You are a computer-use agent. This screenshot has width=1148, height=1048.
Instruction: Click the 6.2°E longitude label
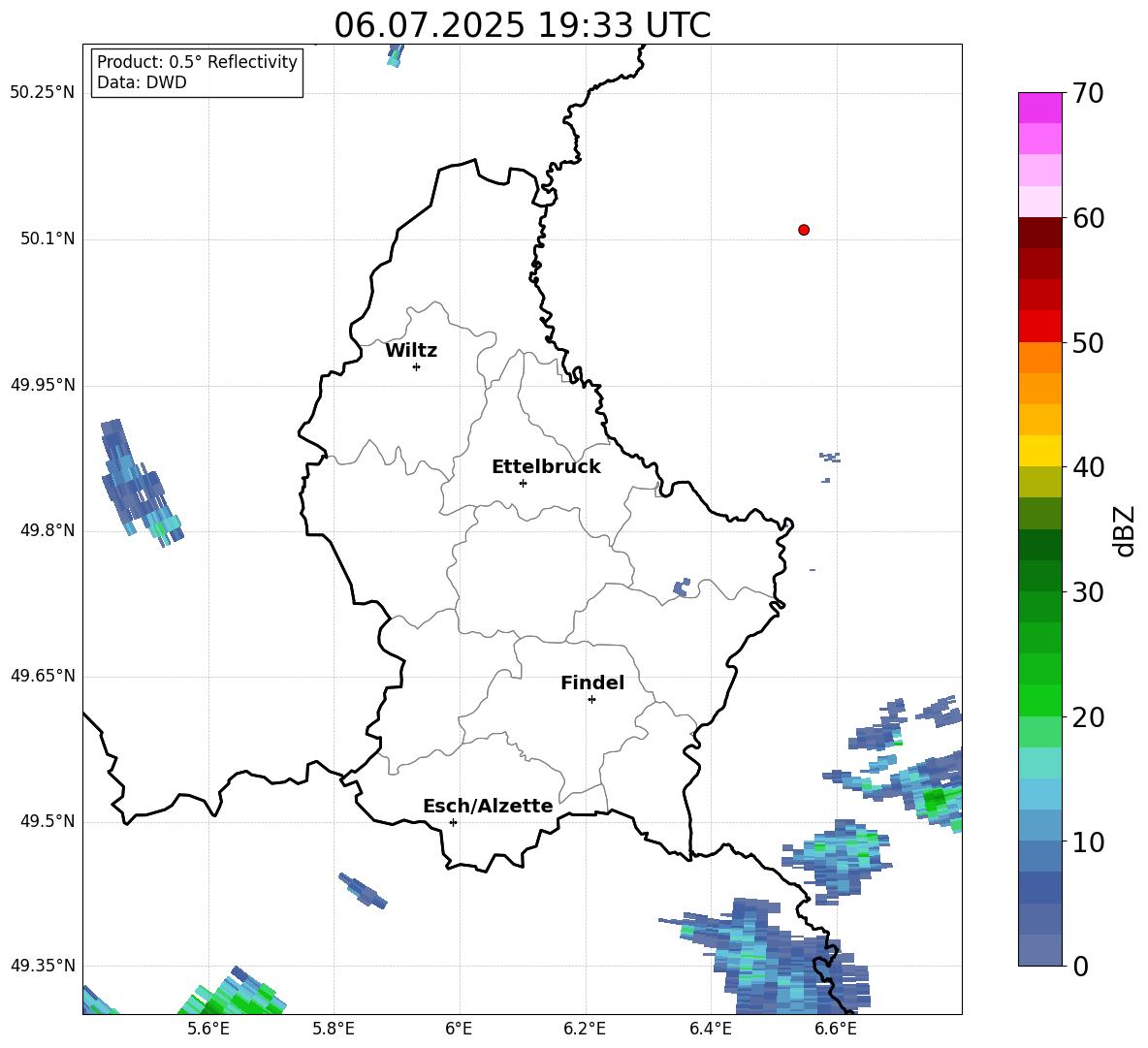click(x=585, y=1029)
